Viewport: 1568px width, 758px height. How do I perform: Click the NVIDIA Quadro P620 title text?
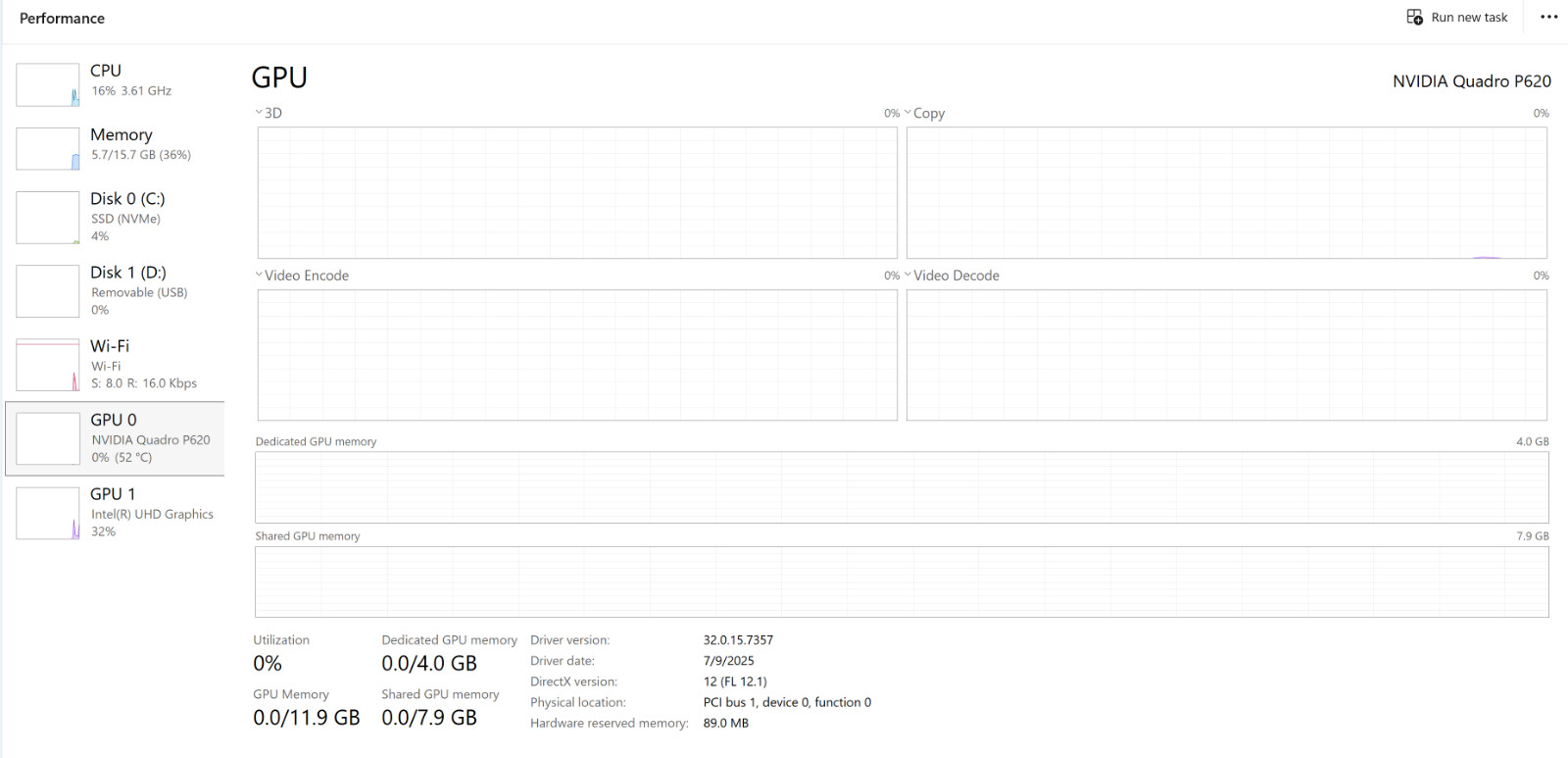1472,81
